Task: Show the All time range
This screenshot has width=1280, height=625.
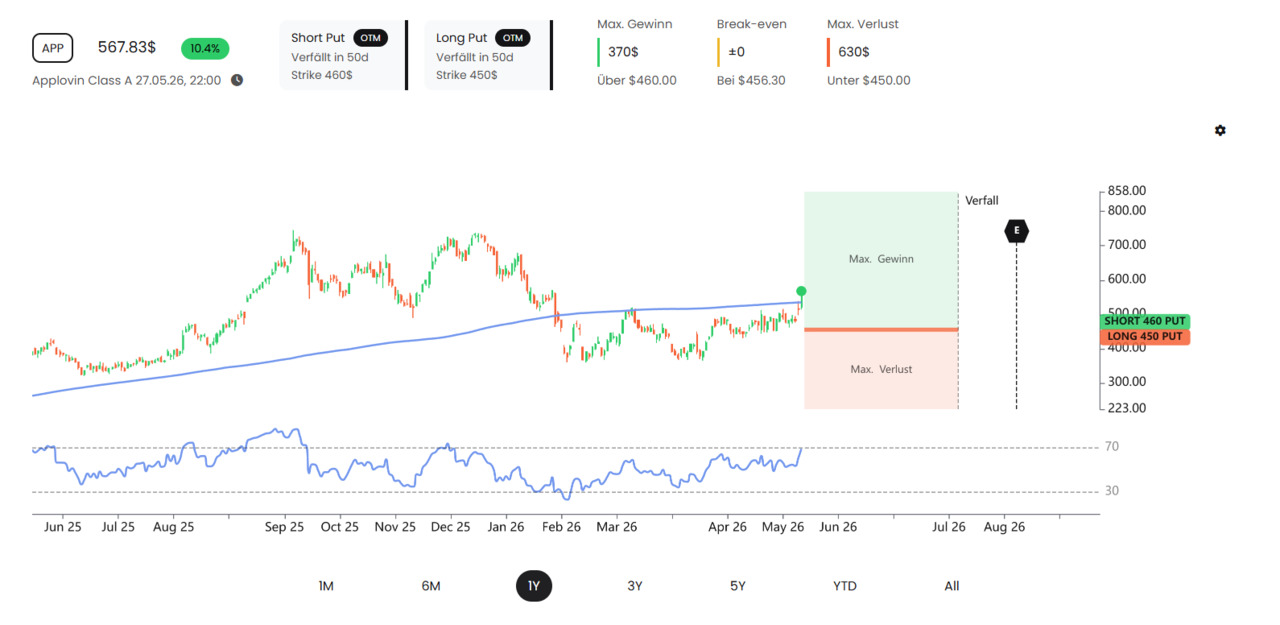Action: point(952,586)
